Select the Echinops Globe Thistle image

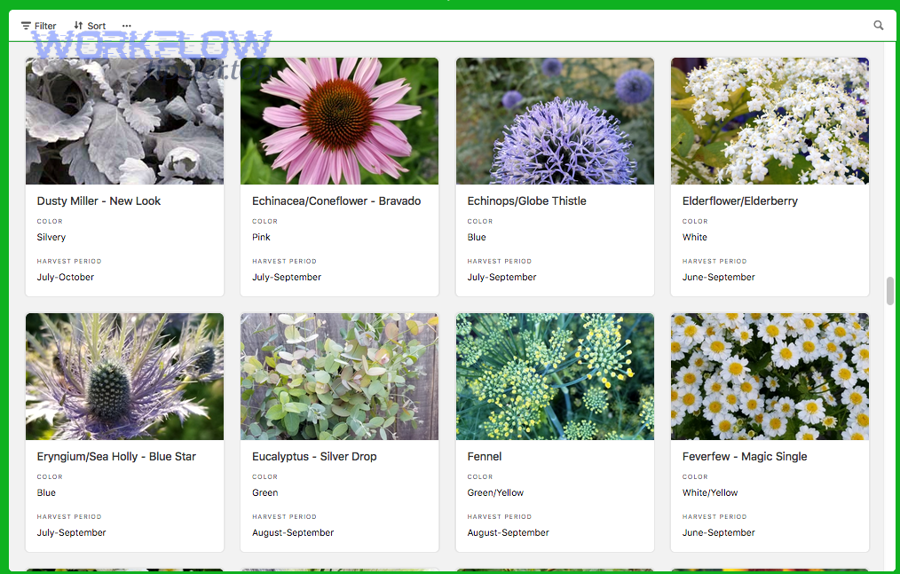555,121
